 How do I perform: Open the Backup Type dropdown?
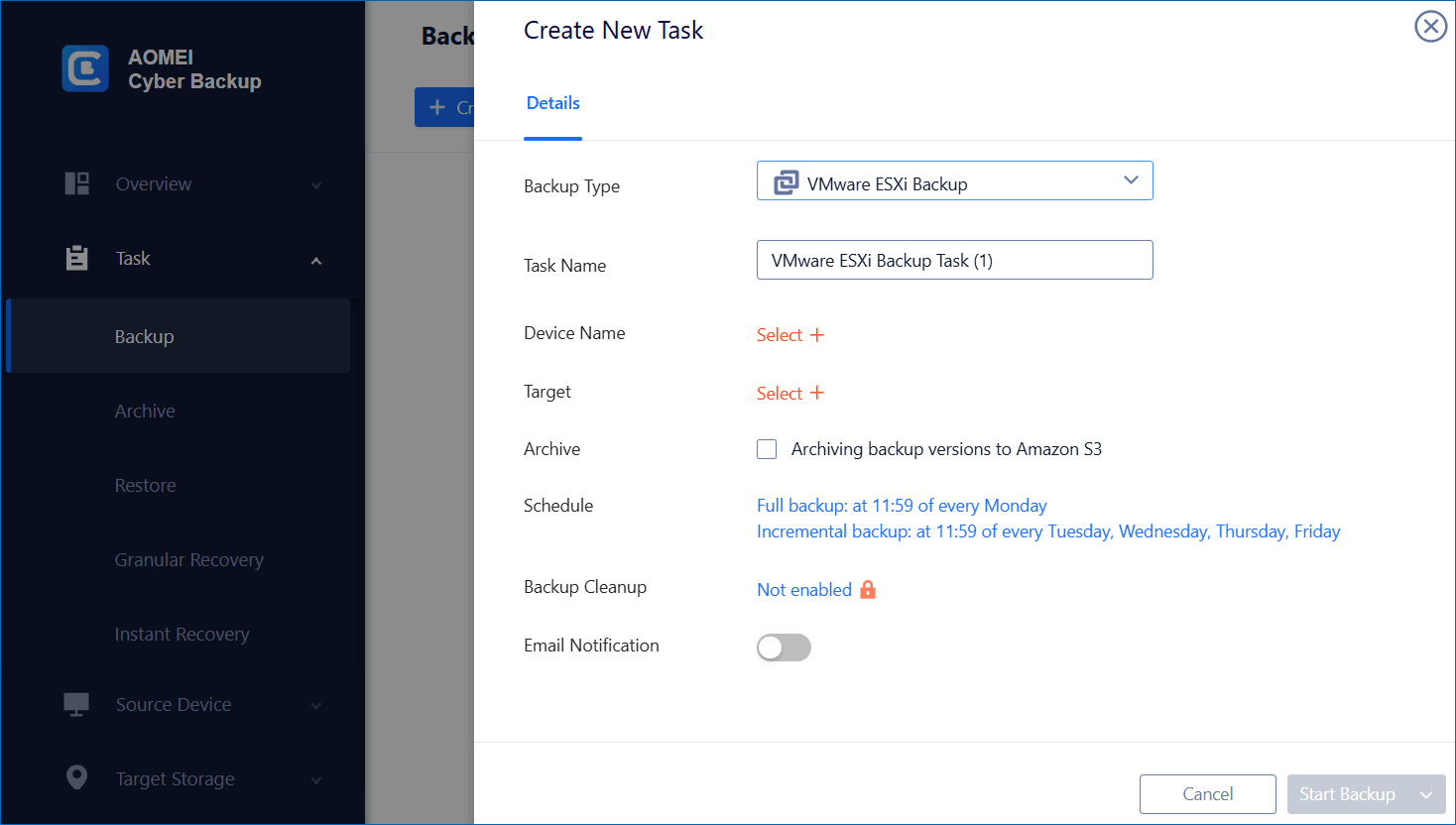(x=954, y=180)
